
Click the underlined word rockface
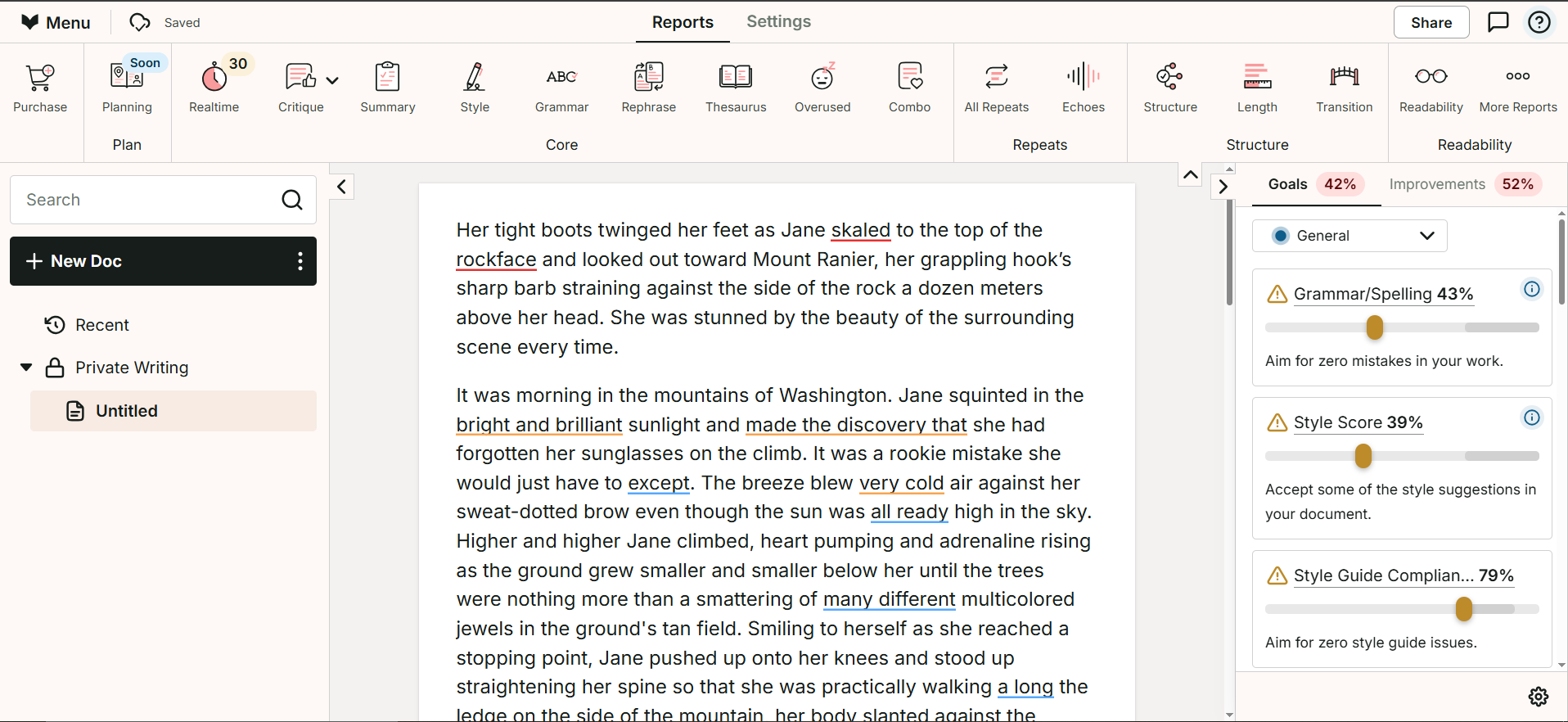coord(496,259)
